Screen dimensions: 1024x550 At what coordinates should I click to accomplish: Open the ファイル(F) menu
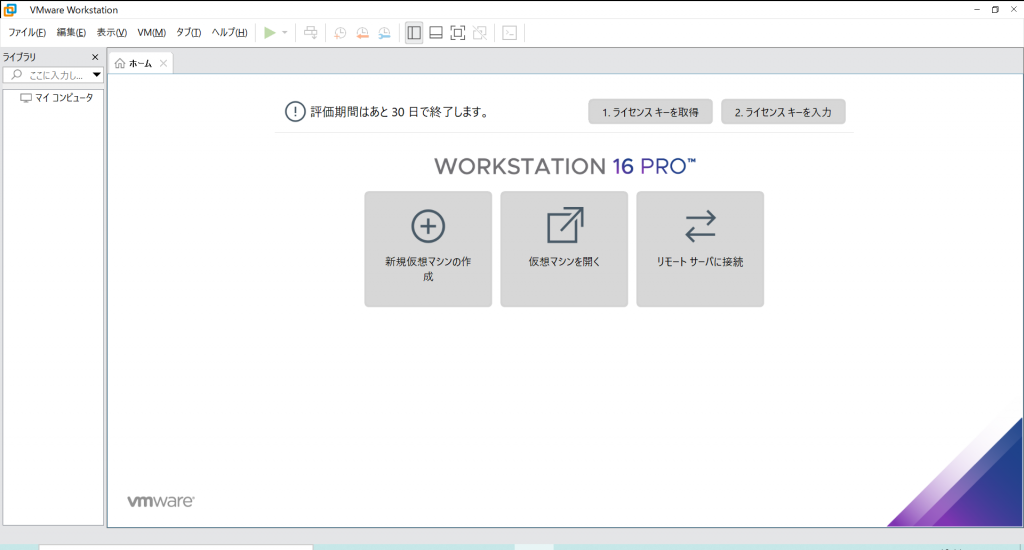[x=27, y=33]
